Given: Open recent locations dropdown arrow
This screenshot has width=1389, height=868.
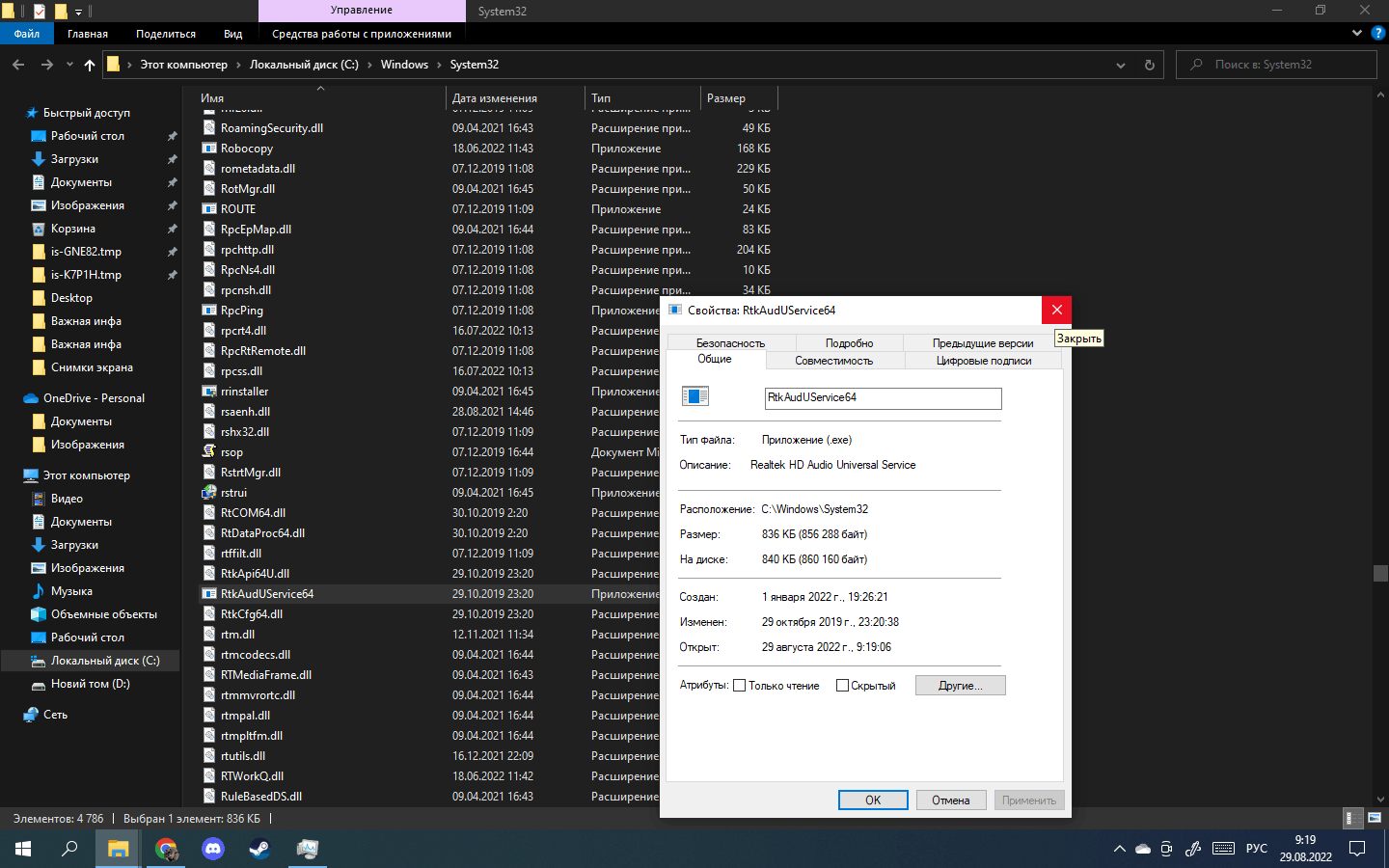Looking at the screenshot, I should 69,65.
